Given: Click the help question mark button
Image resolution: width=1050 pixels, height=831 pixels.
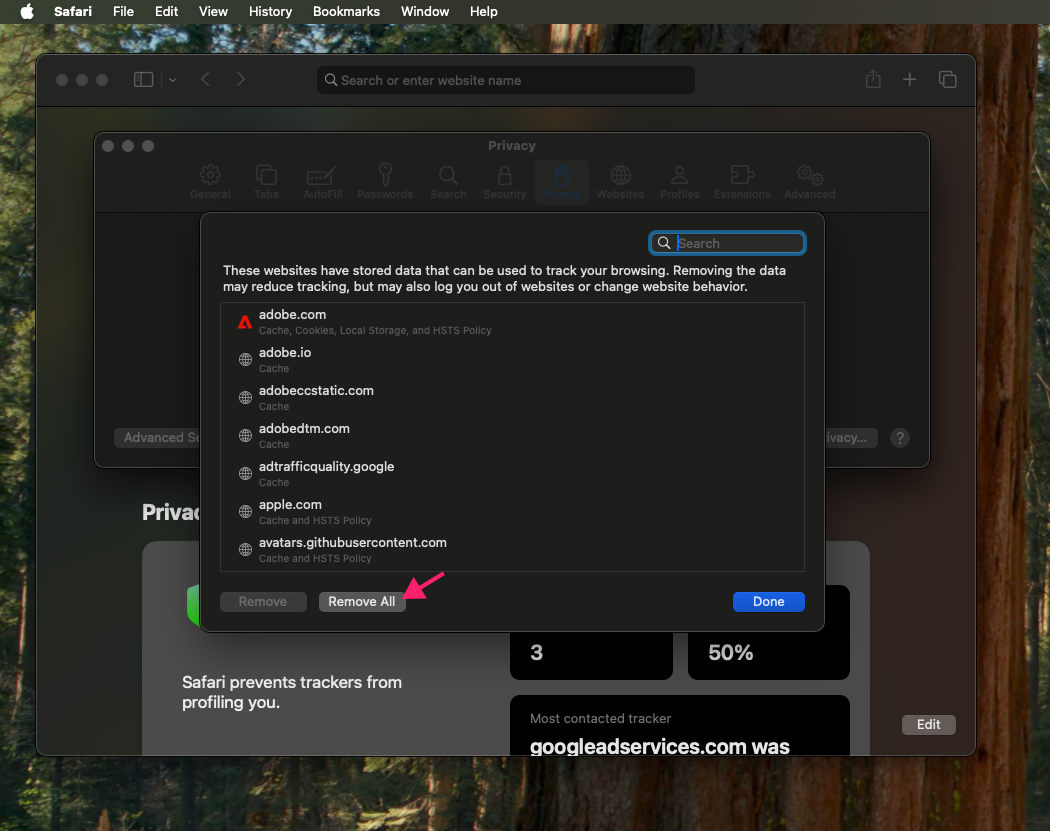Looking at the screenshot, I should pyautogui.click(x=899, y=438).
